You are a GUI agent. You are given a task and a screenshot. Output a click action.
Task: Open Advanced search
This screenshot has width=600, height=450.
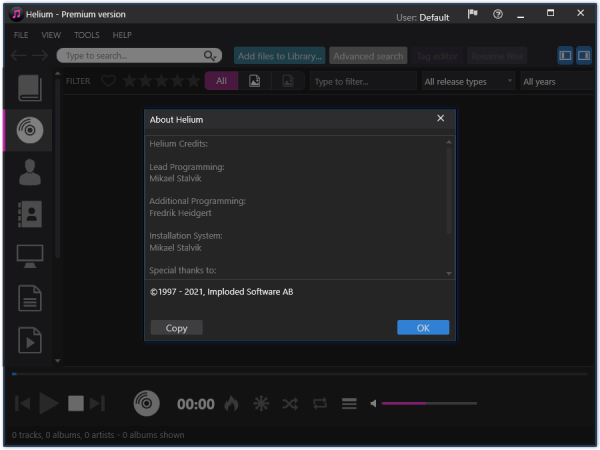[x=368, y=56]
